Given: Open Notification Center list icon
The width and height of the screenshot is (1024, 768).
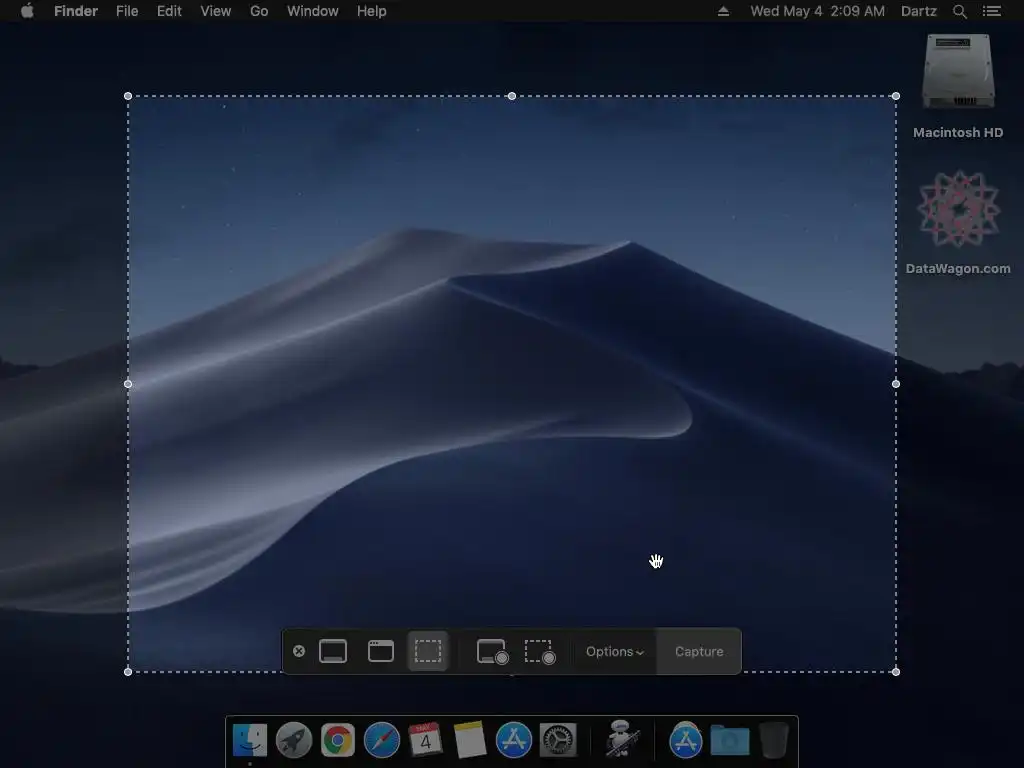Looking at the screenshot, I should pos(992,11).
